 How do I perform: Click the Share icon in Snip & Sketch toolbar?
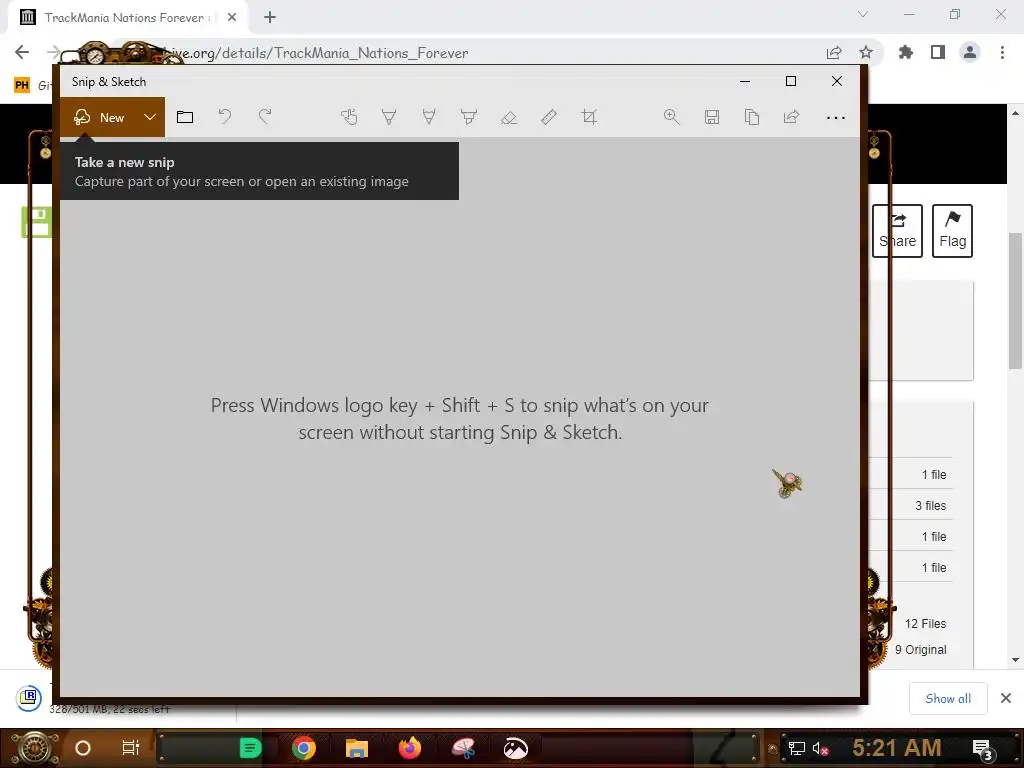[x=792, y=117]
